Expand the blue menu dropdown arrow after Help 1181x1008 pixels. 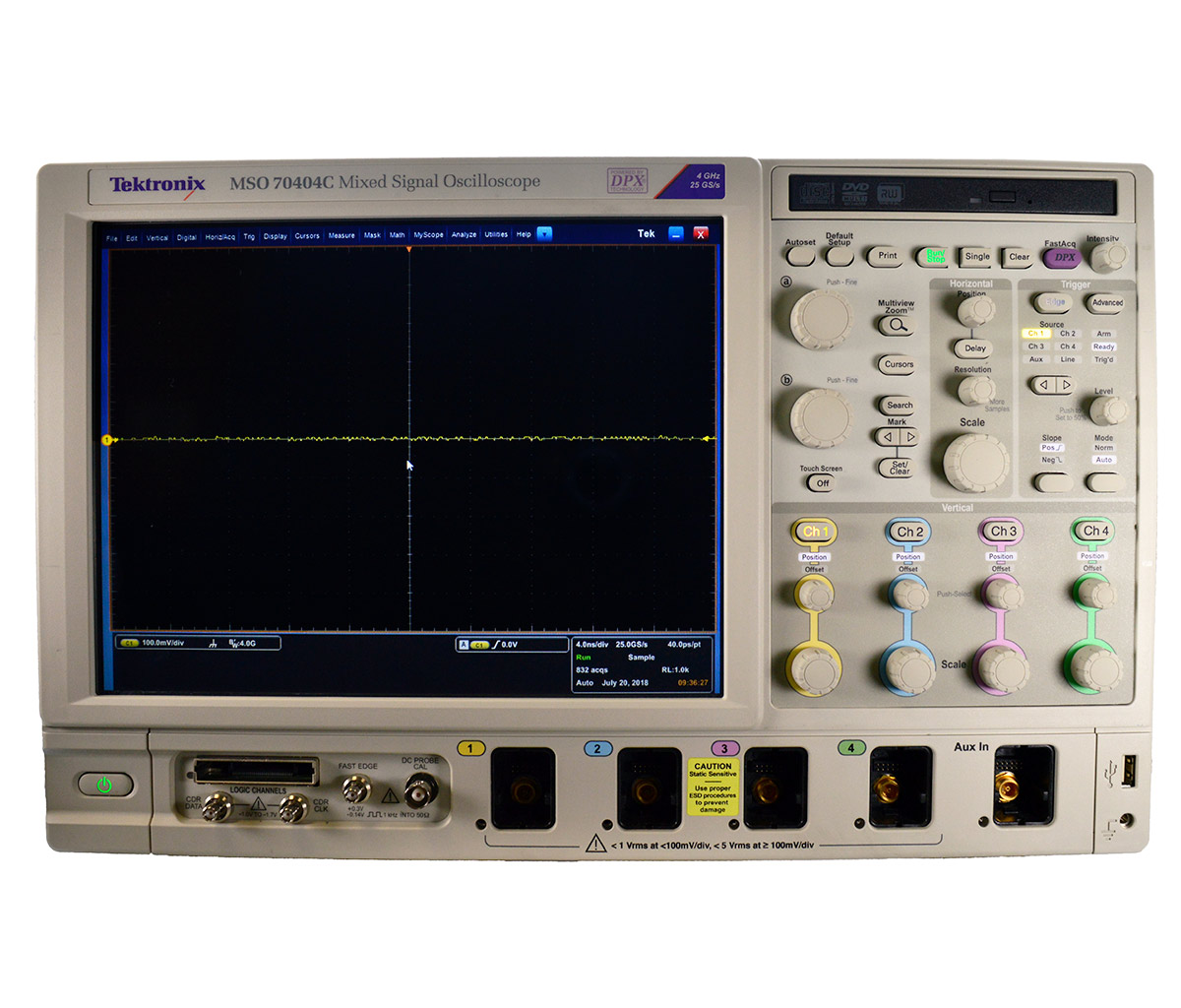tap(544, 234)
